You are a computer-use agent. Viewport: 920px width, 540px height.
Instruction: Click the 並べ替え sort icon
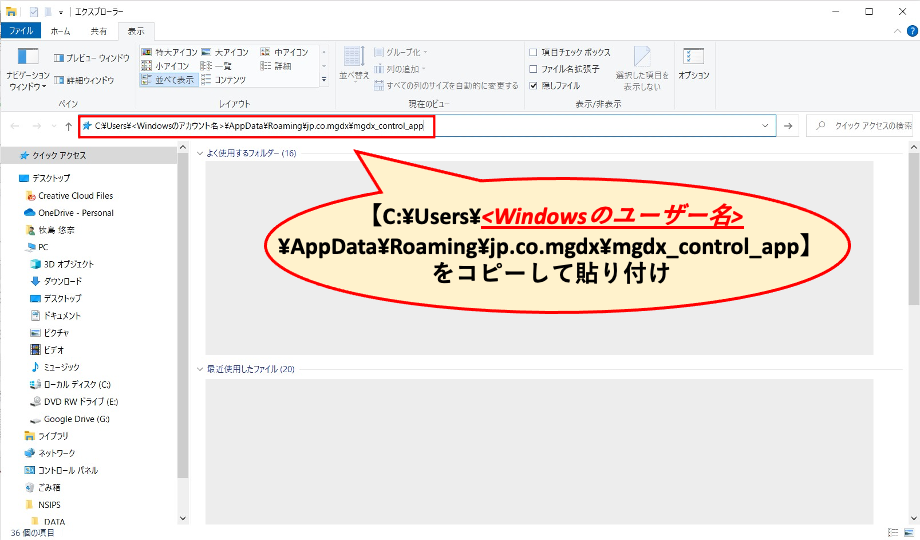tap(354, 64)
